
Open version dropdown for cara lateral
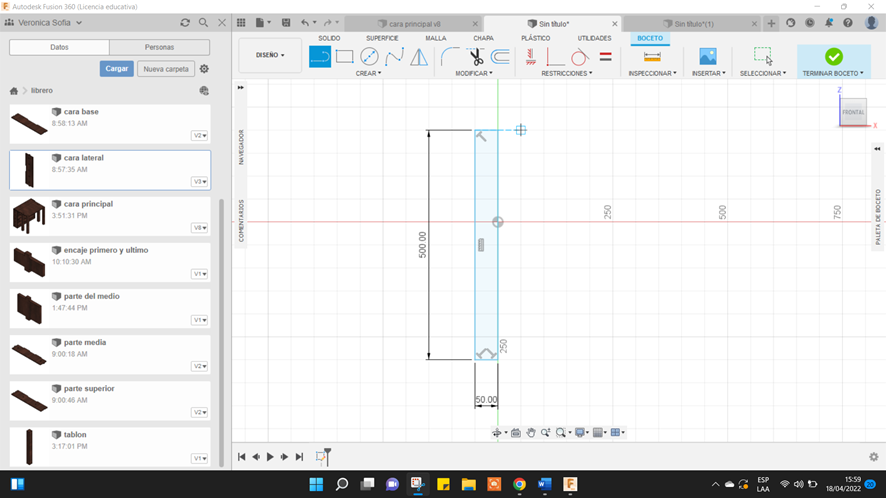pos(200,182)
